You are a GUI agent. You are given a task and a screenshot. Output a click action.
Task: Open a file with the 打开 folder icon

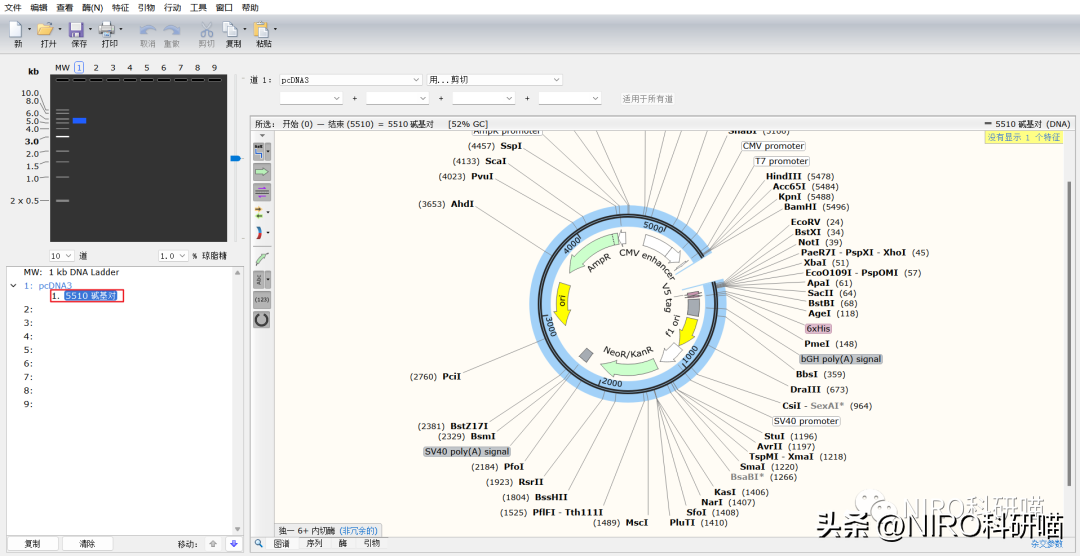coord(45,30)
